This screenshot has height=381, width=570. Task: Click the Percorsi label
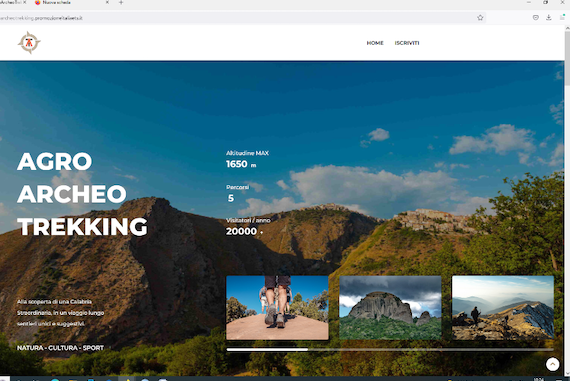click(237, 187)
